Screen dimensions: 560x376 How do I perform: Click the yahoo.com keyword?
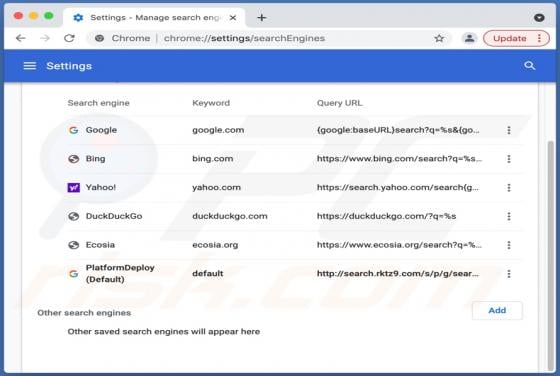(216, 187)
